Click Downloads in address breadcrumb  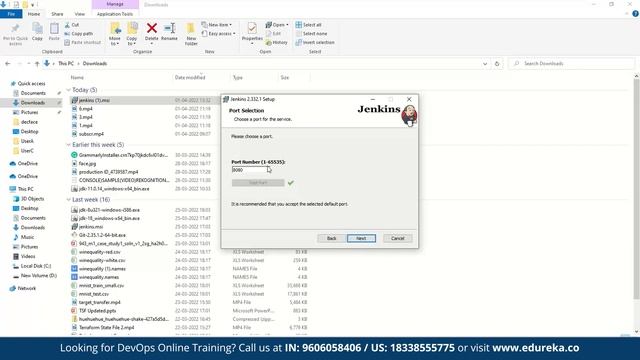click(95, 64)
